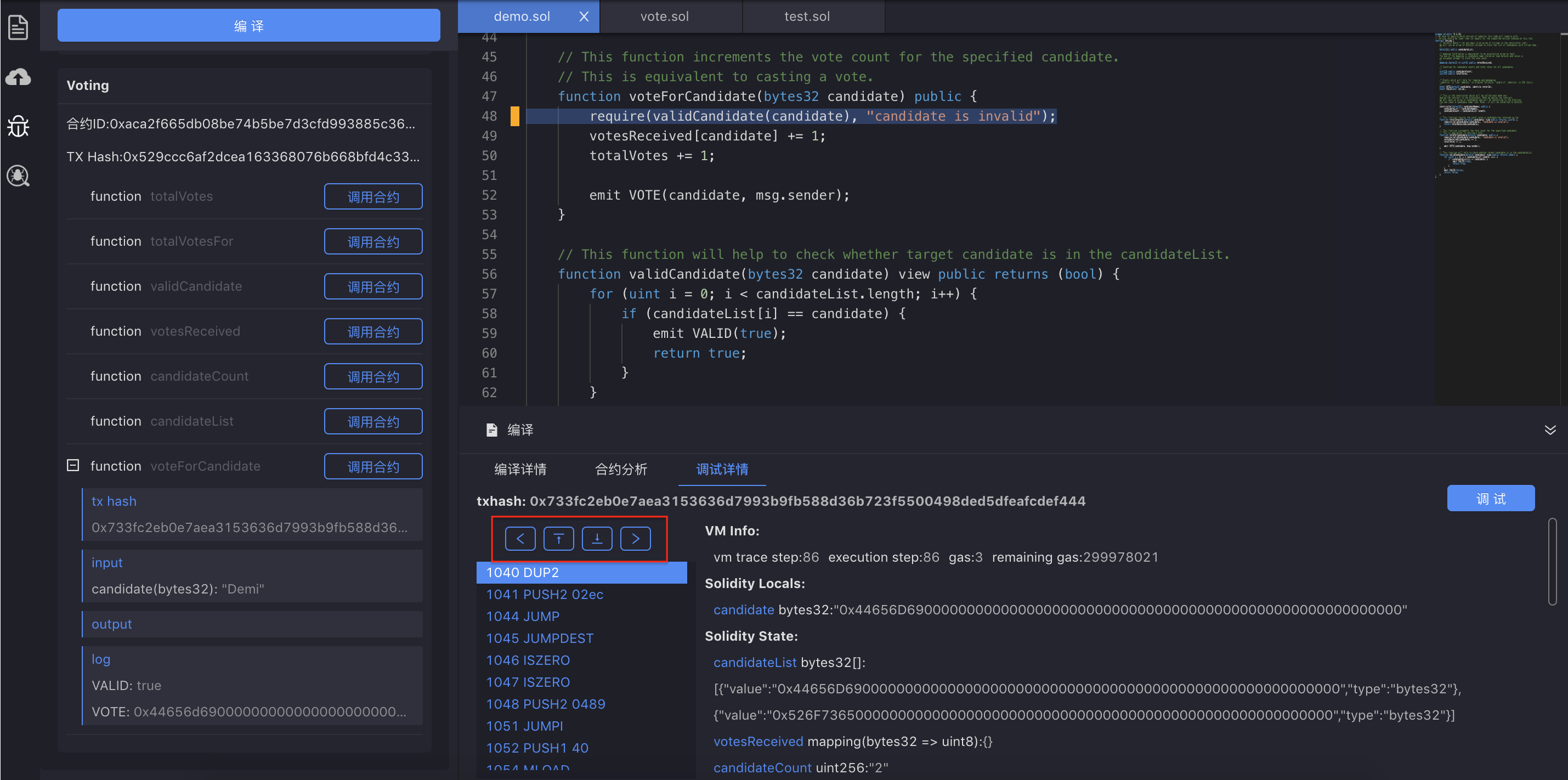Click the log entry VALID: true
Viewport: 1568px width, 780px height.
[x=126, y=686]
